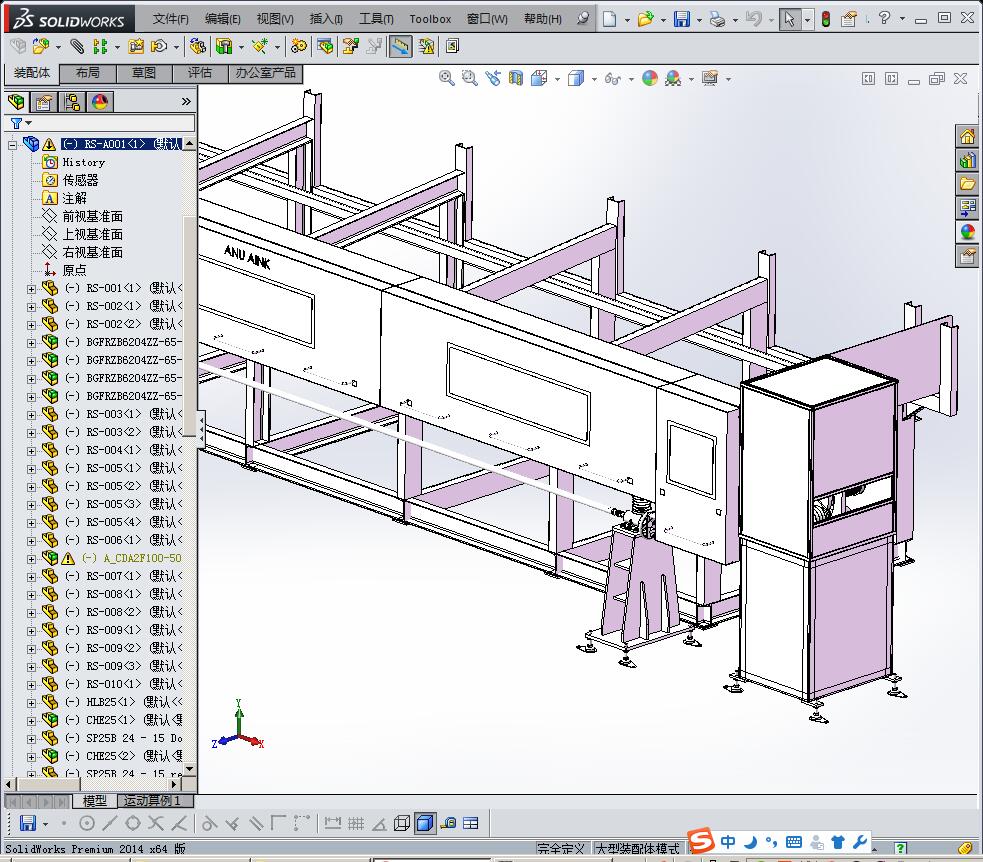
Task: Toggle Chinese/English IME mode
Action: [x=728, y=841]
